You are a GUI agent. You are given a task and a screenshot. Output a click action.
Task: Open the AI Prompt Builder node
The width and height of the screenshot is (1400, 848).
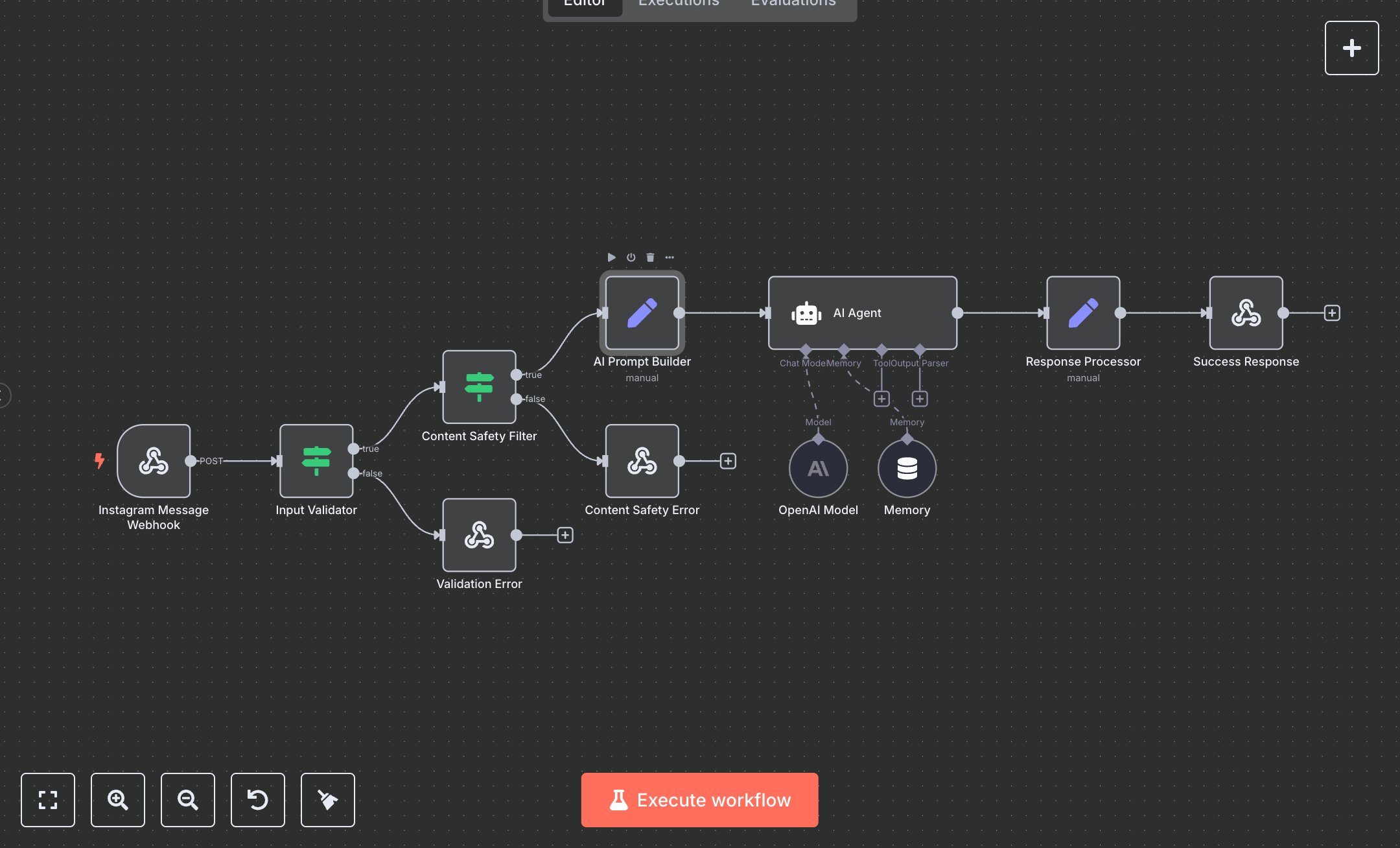(x=642, y=313)
